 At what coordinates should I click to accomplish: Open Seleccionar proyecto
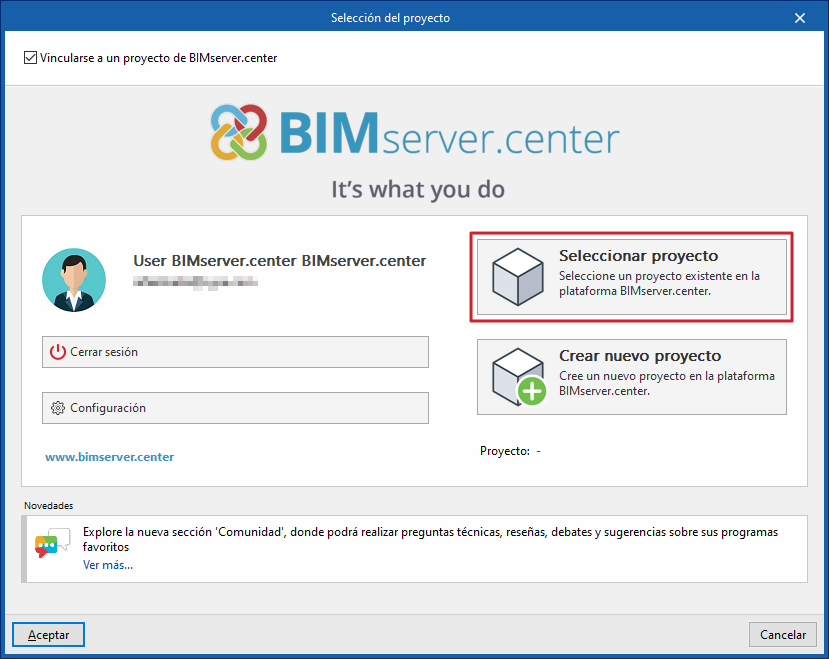click(x=632, y=277)
